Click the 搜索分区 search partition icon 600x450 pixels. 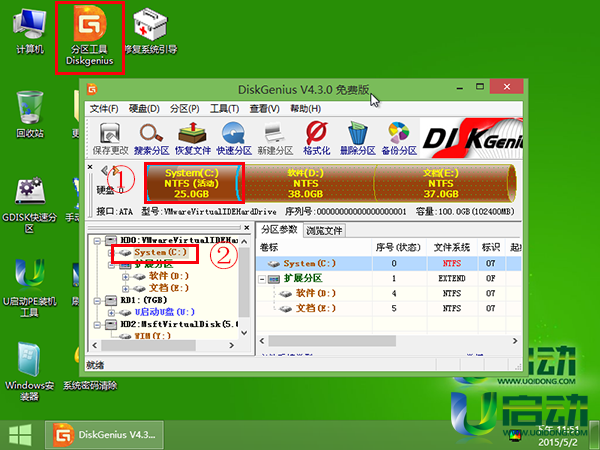[152, 139]
